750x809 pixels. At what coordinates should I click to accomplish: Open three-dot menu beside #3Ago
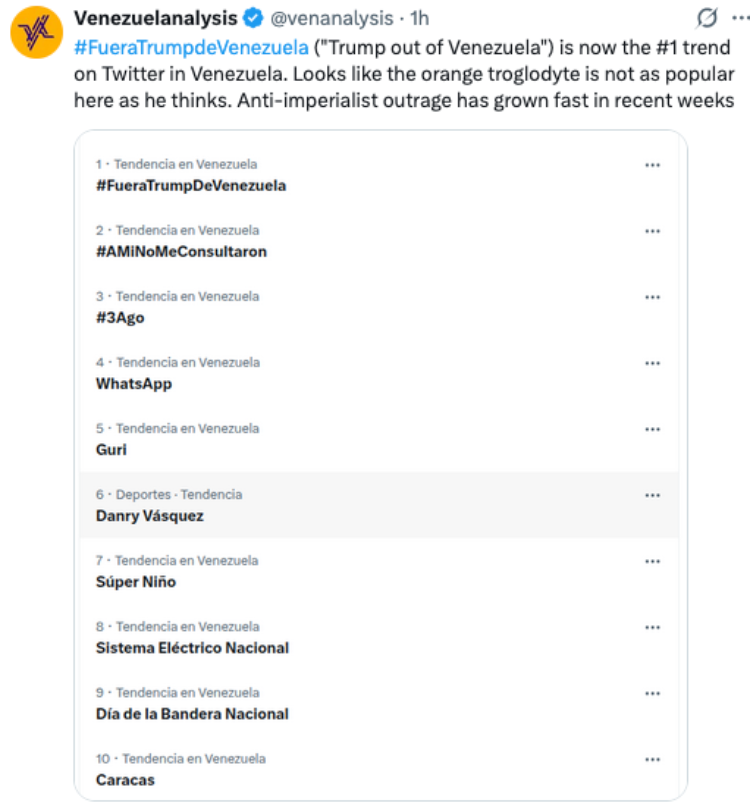point(653,297)
